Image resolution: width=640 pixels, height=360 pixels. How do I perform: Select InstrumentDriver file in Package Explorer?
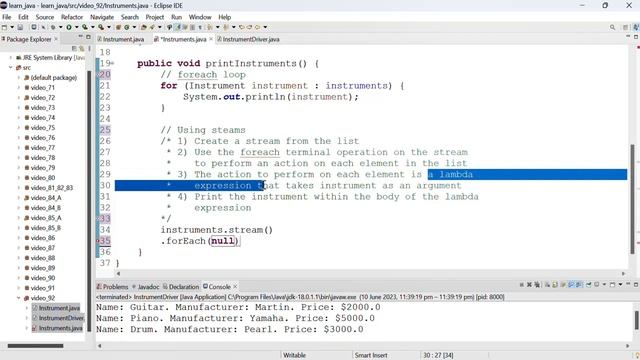[58, 318]
